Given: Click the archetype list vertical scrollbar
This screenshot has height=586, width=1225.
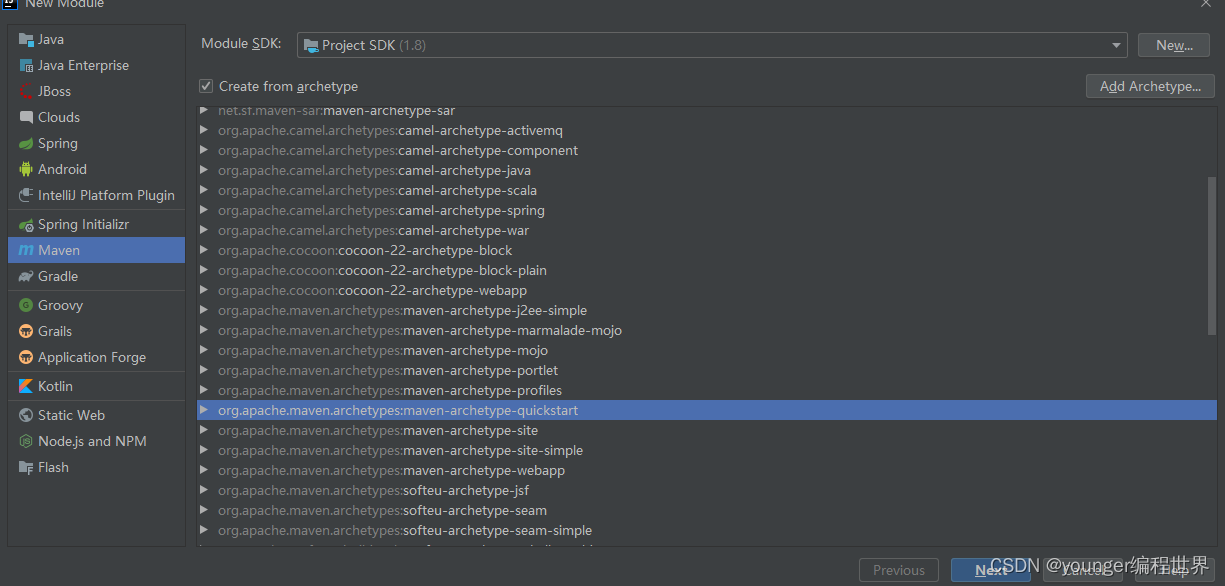Looking at the screenshot, I should 1212,255.
